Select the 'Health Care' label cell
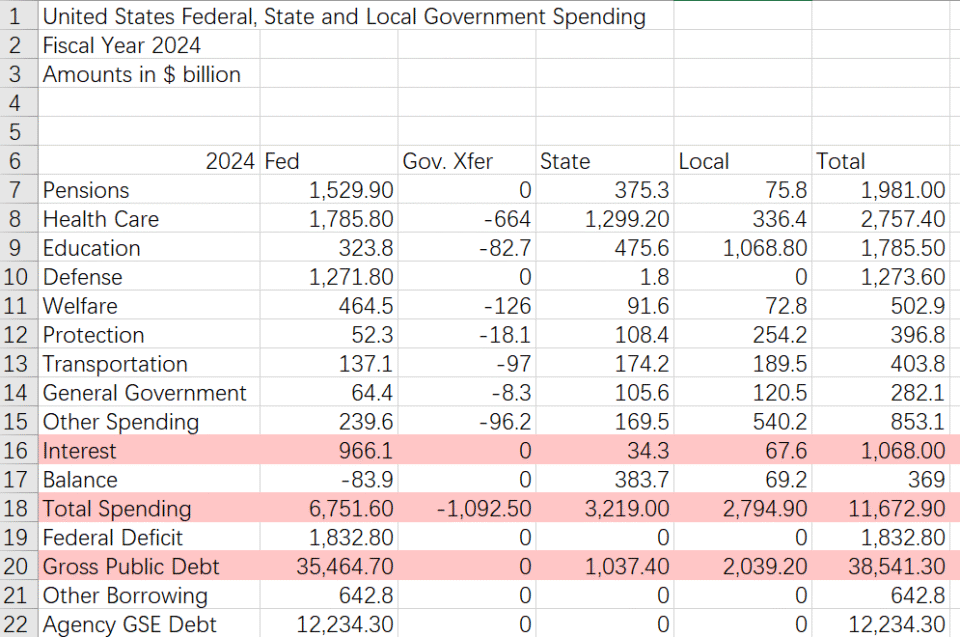This screenshot has width=960, height=637. click(x=149, y=219)
